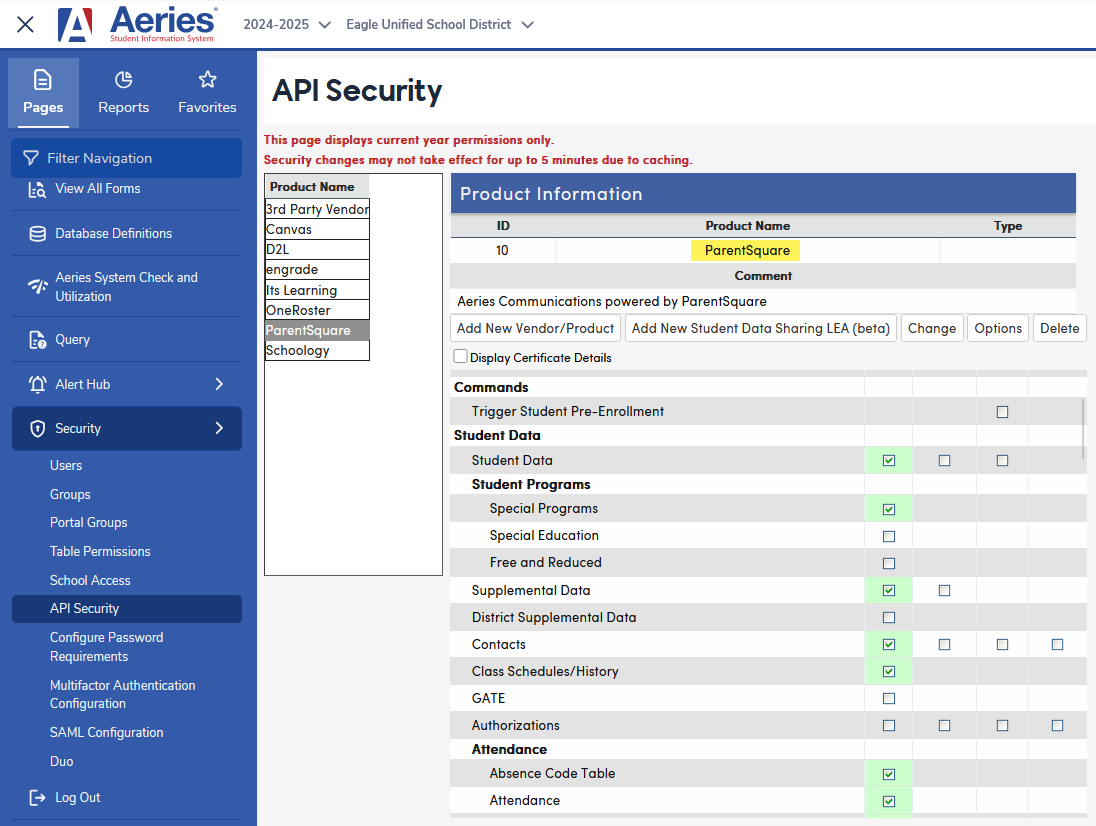
Task: Select Table Permissions menu item
Action: click(100, 551)
